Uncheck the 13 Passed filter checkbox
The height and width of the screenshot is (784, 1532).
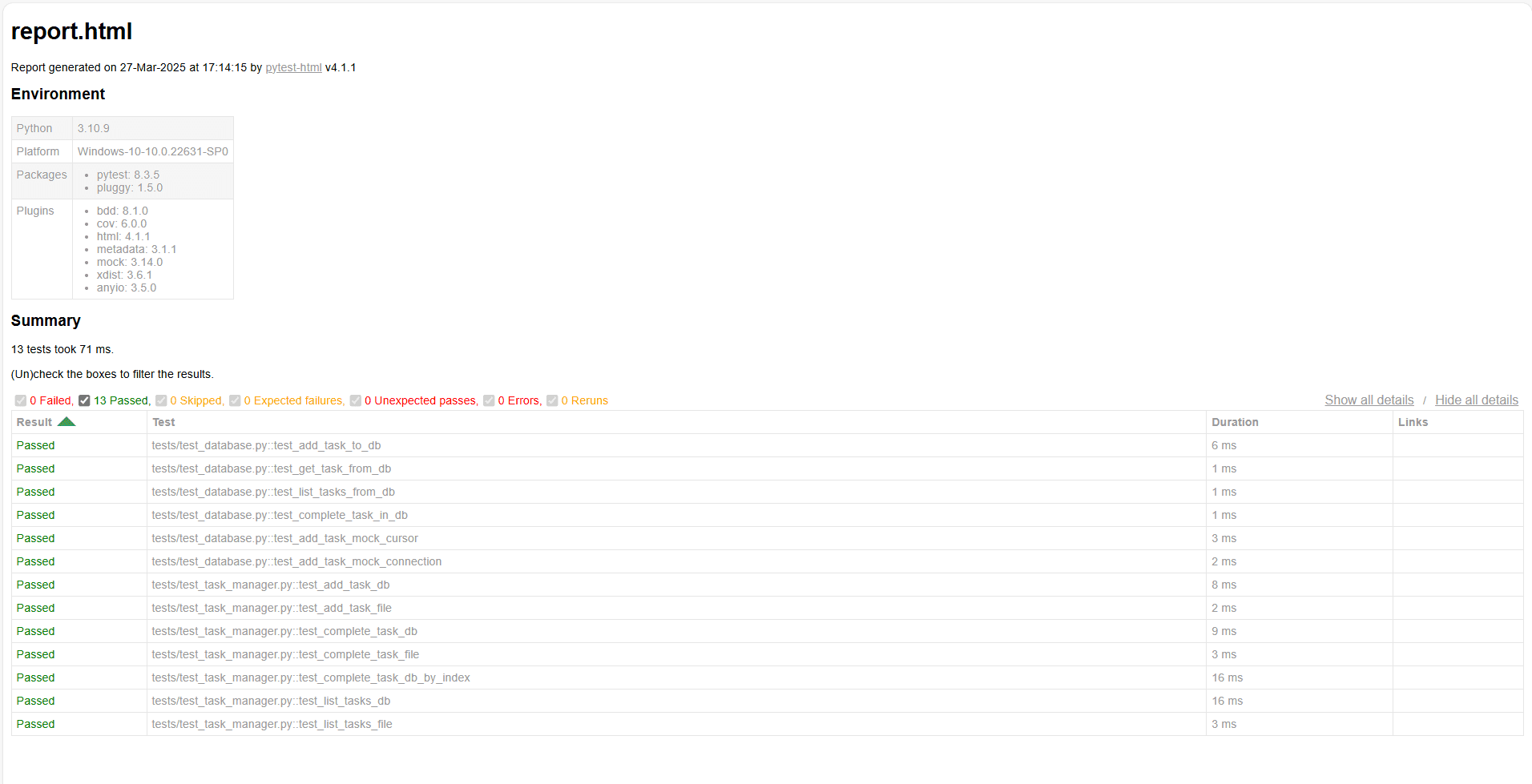coord(84,400)
